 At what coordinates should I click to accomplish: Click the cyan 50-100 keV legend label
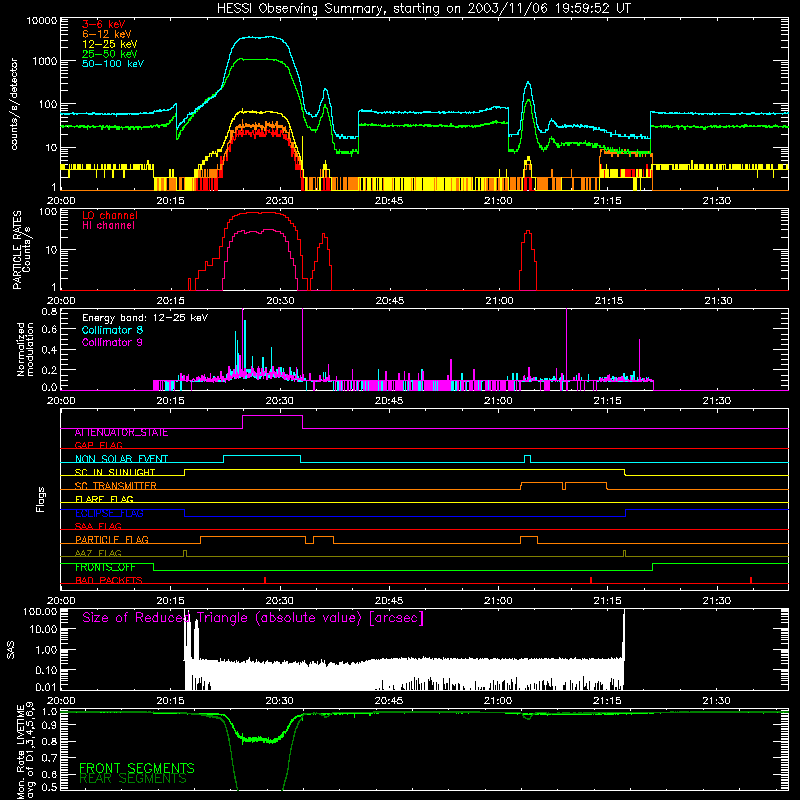[113, 64]
